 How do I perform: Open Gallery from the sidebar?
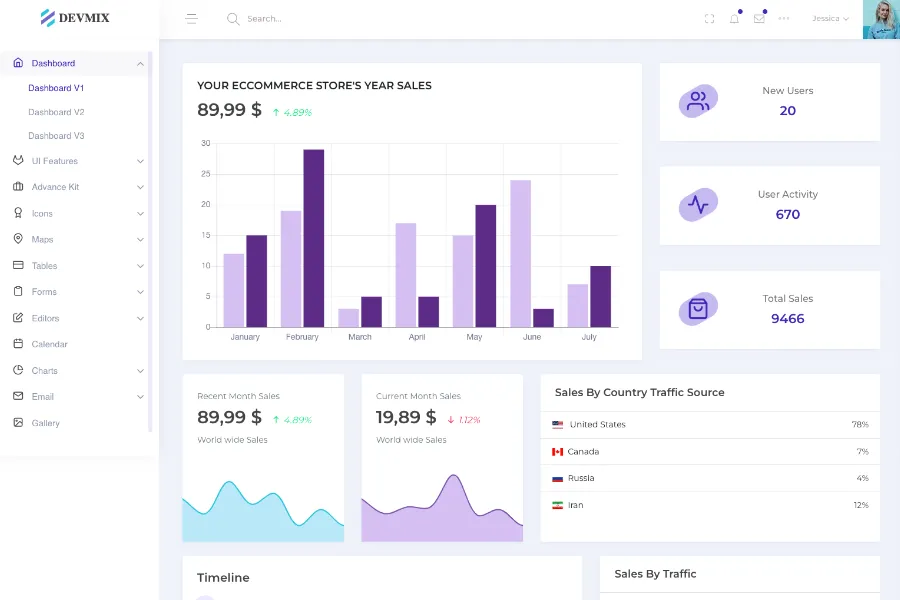tap(45, 423)
